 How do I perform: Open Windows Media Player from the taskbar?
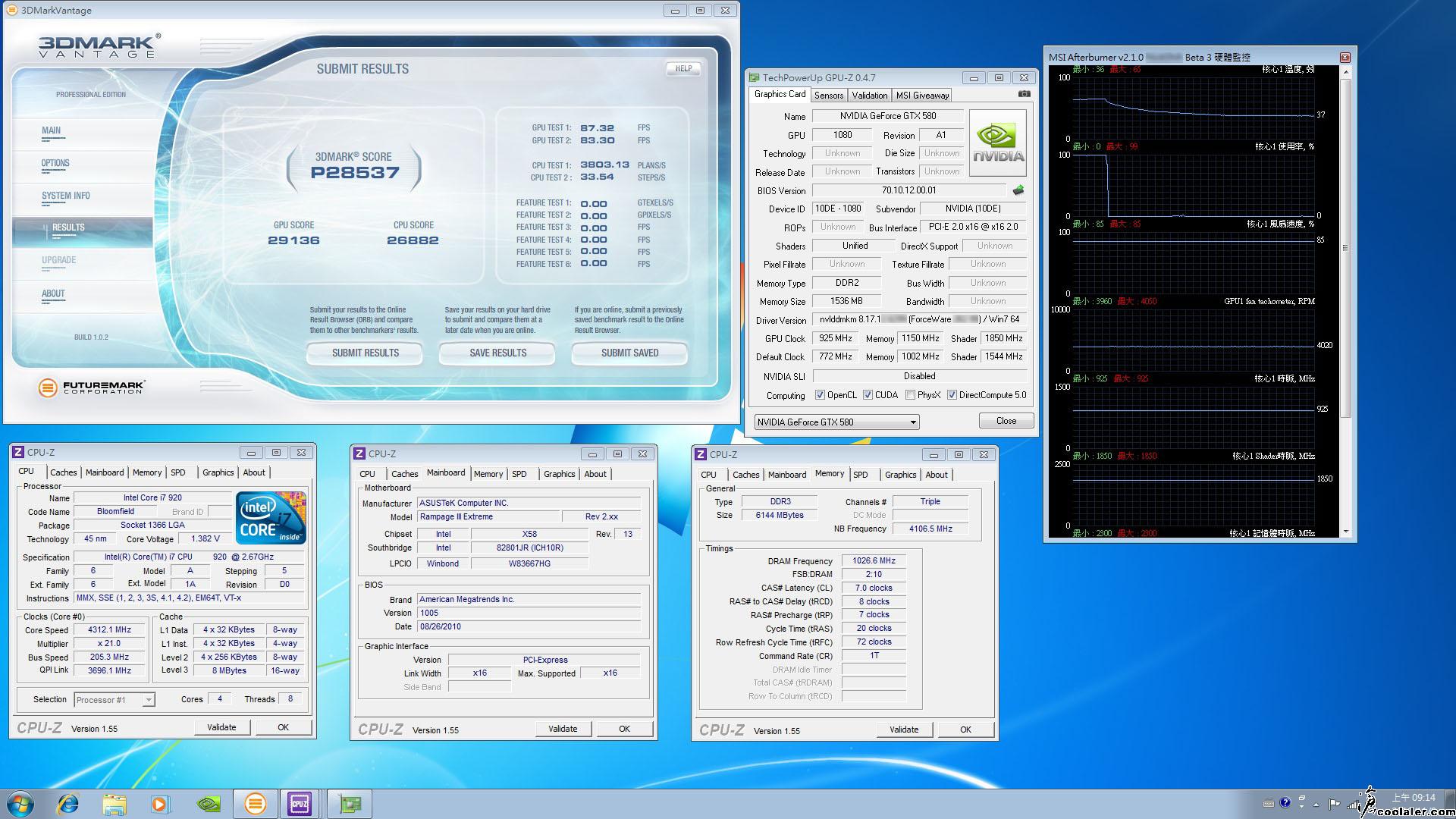click(x=160, y=803)
